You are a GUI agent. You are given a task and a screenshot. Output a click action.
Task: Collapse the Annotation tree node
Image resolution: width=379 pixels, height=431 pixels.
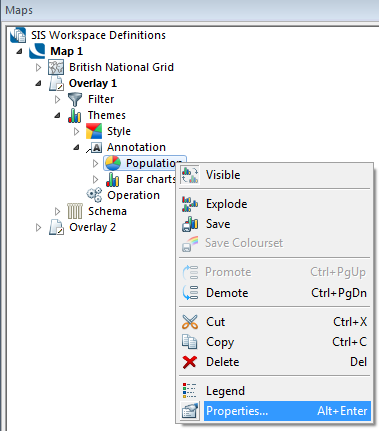[76, 147]
